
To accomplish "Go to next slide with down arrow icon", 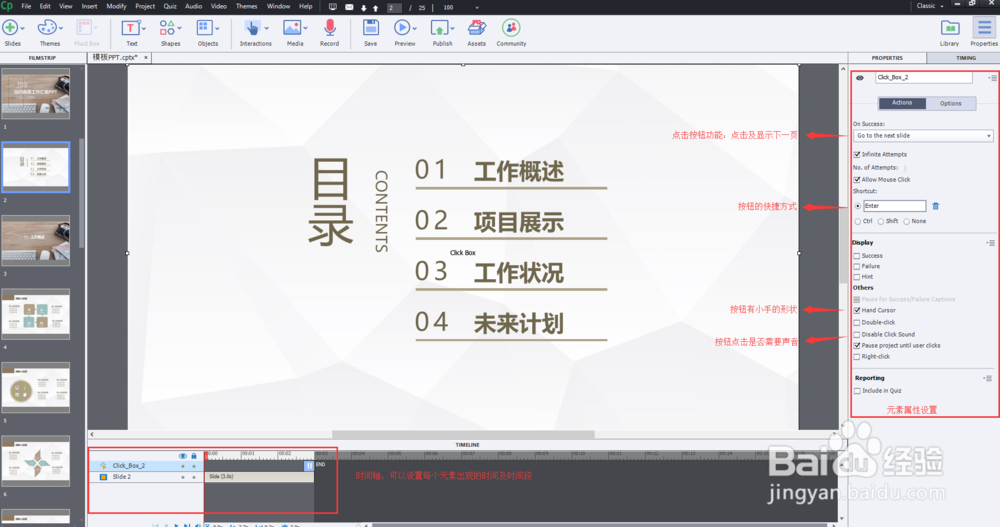I will [364, 8].
